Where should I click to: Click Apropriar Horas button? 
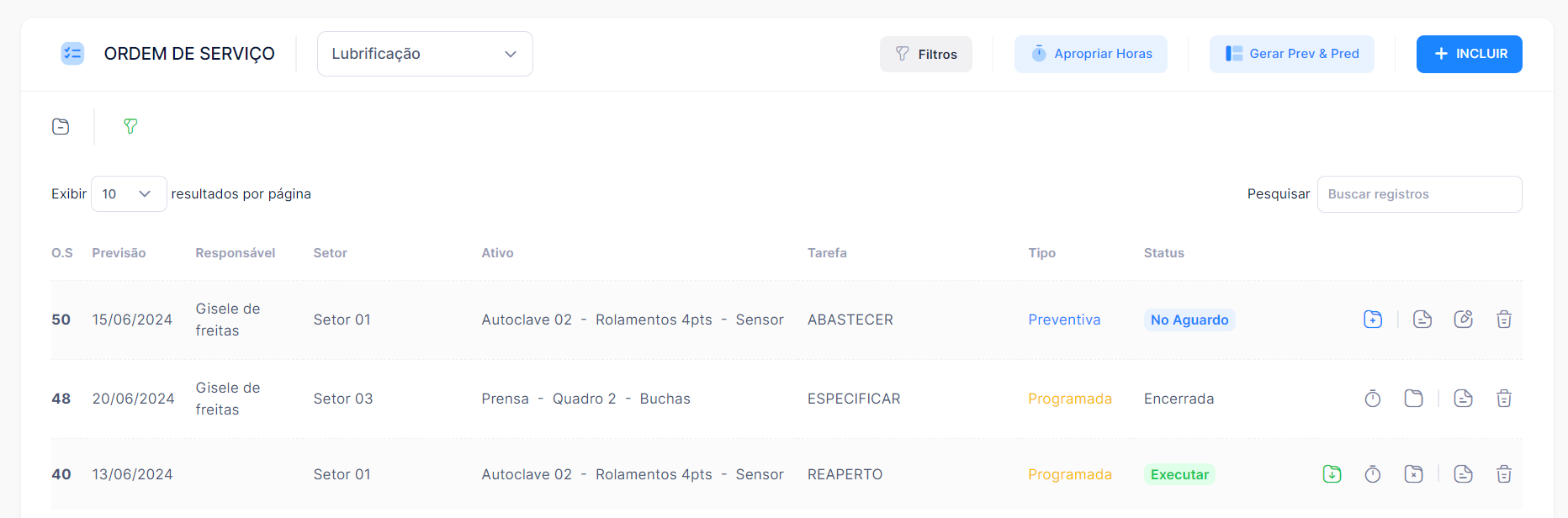pyautogui.click(x=1091, y=54)
